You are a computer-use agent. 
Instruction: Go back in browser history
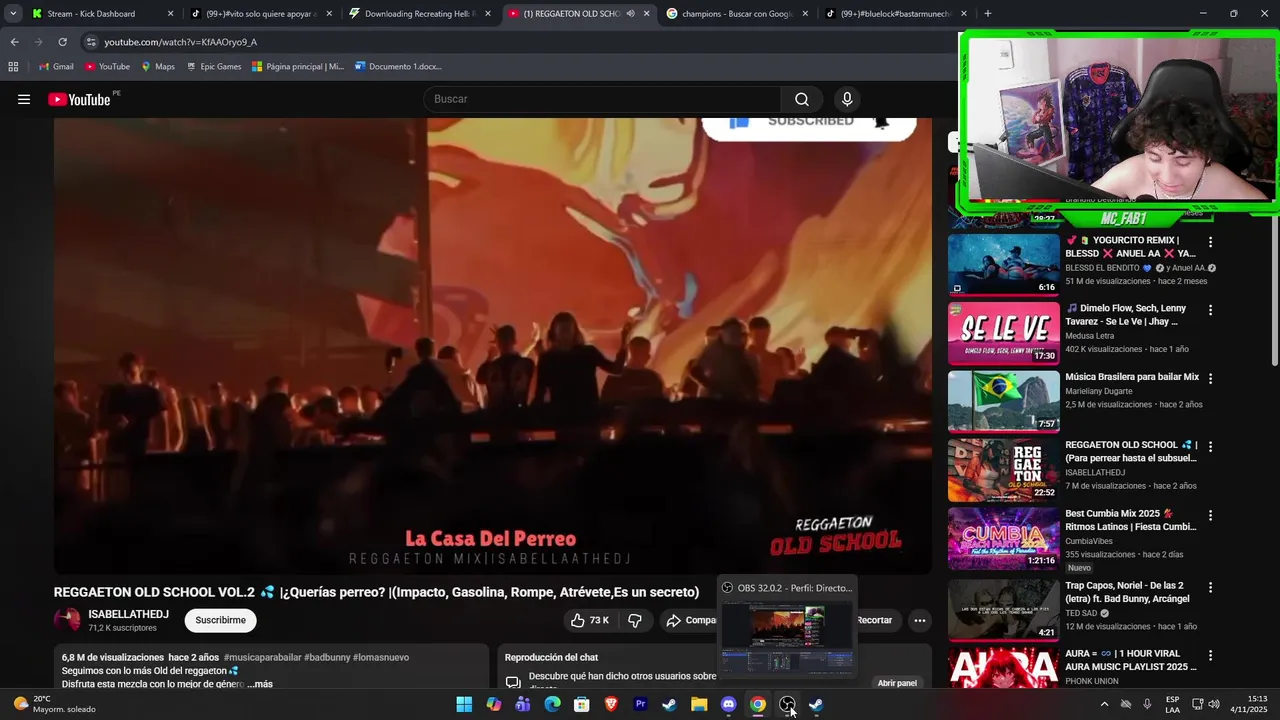click(x=14, y=42)
